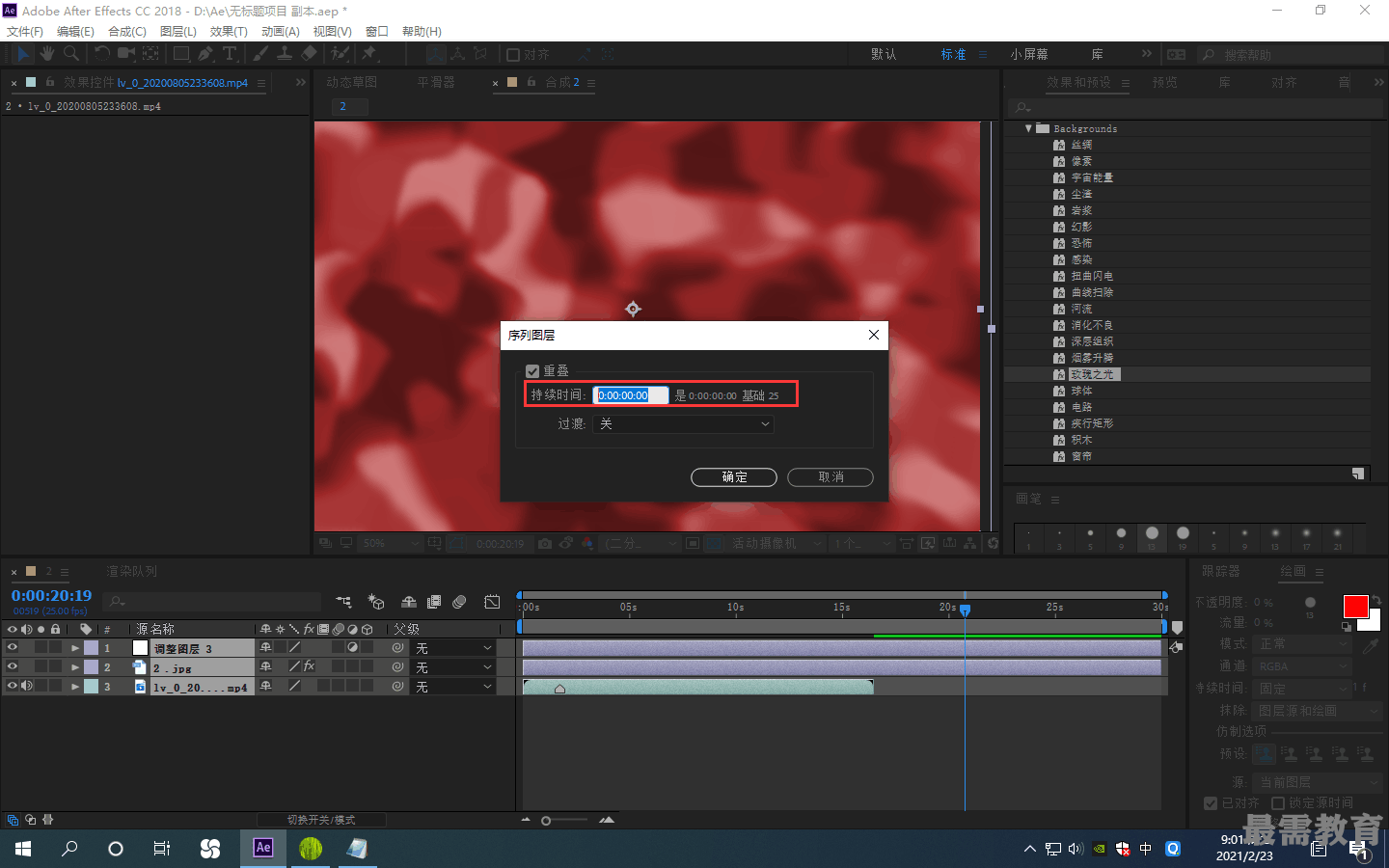Confirm the dialog with 确定
Viewport: 1389px width, 868px height.
[734, 477]
